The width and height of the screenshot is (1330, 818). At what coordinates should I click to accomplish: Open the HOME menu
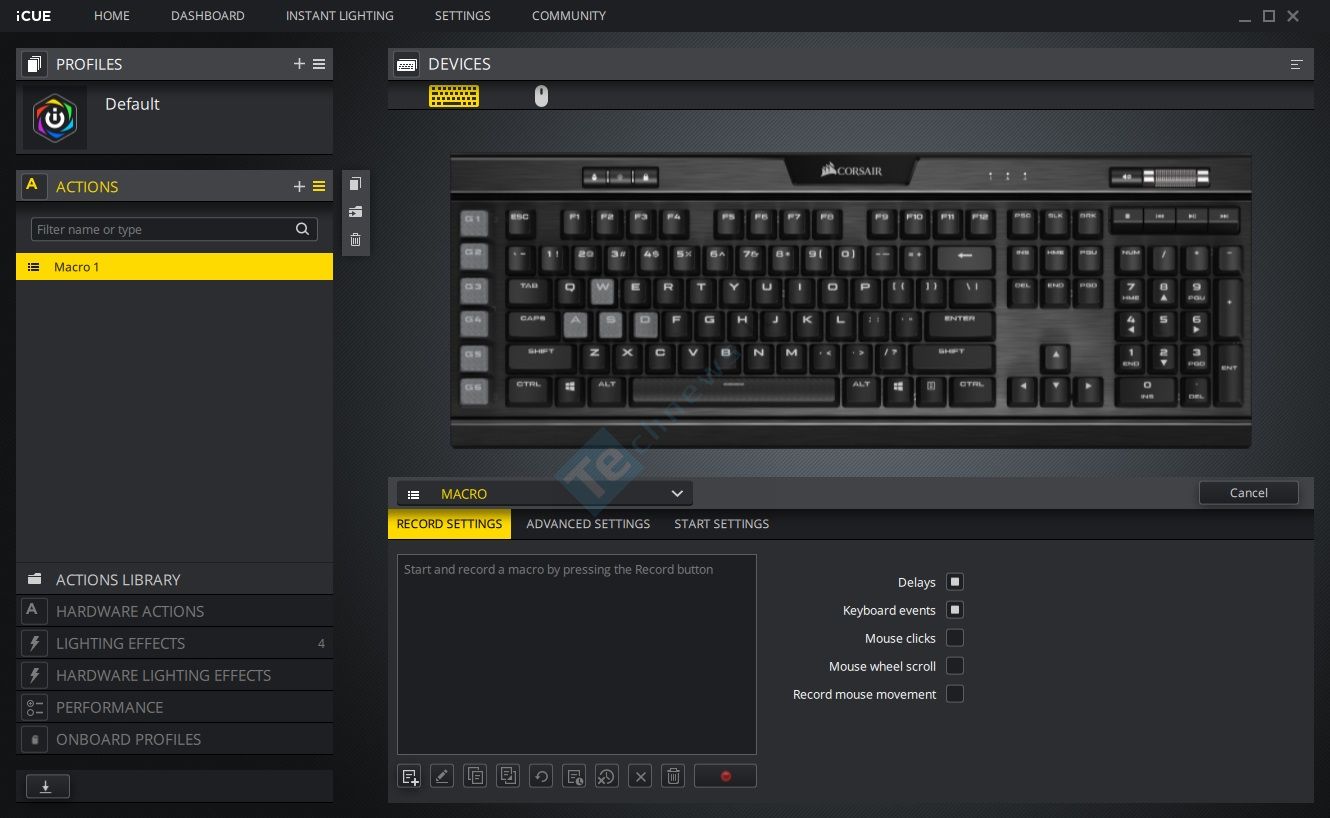(x=112, y=16)
